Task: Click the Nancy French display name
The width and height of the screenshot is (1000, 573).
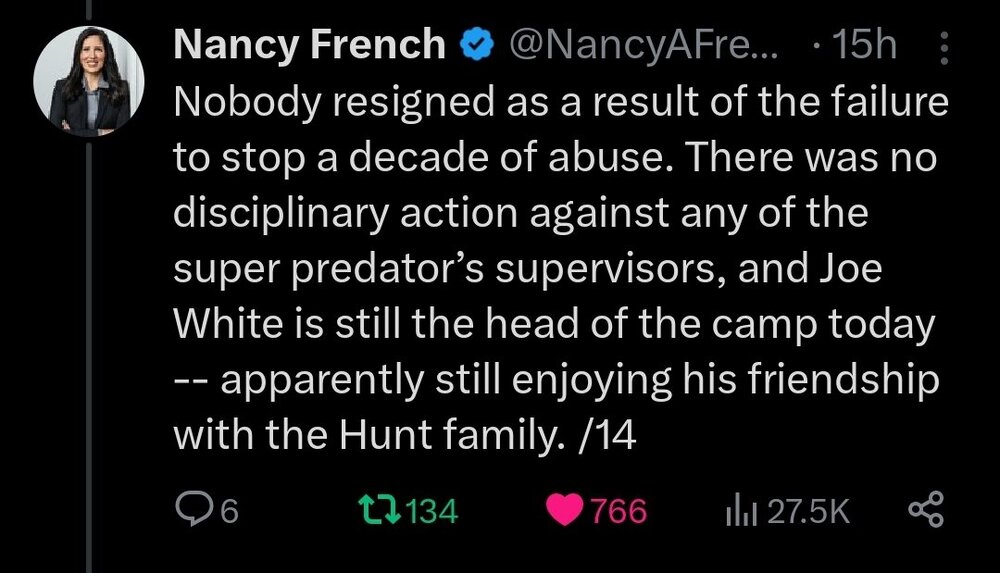Action: click(309, 45)
